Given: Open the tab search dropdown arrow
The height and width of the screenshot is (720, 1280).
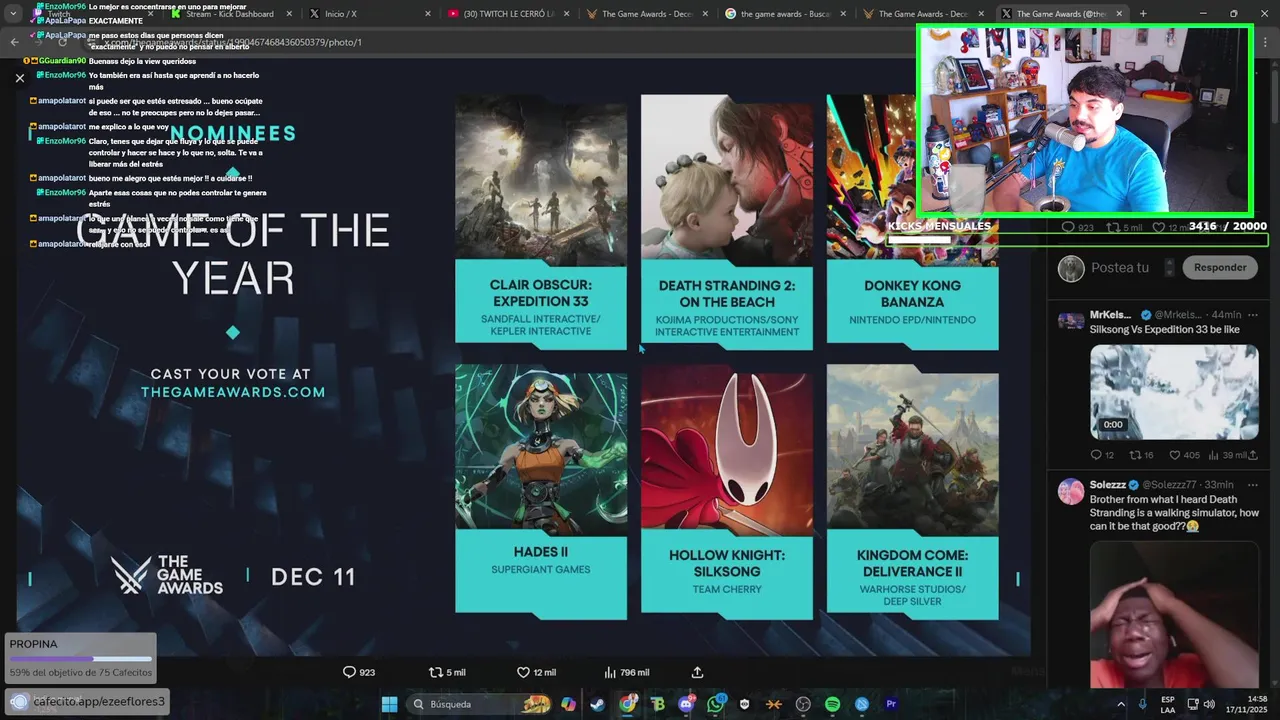Looking at the screenshot, I should [13, 14].
